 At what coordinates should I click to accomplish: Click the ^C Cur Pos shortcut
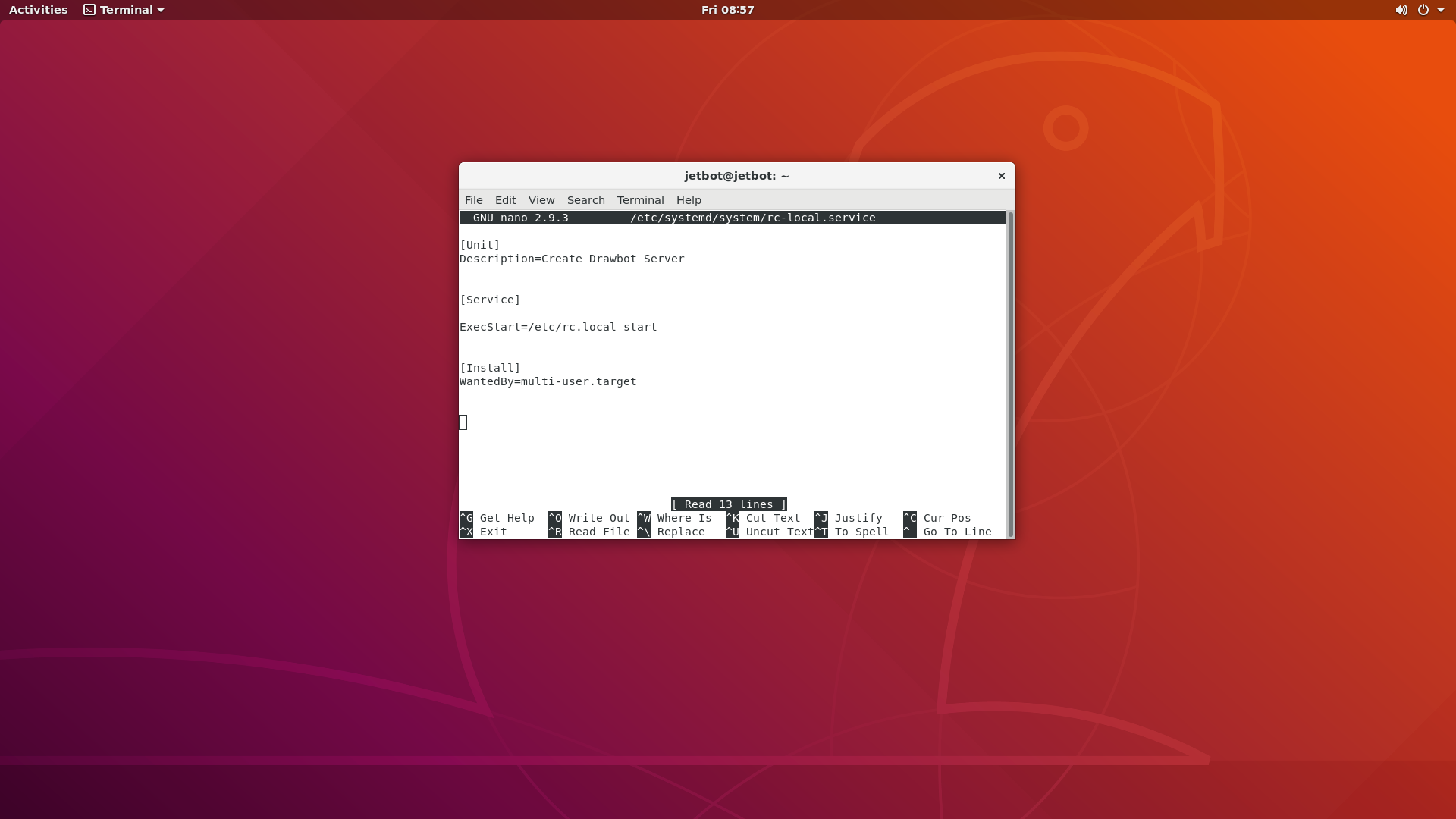coord(937,518)
